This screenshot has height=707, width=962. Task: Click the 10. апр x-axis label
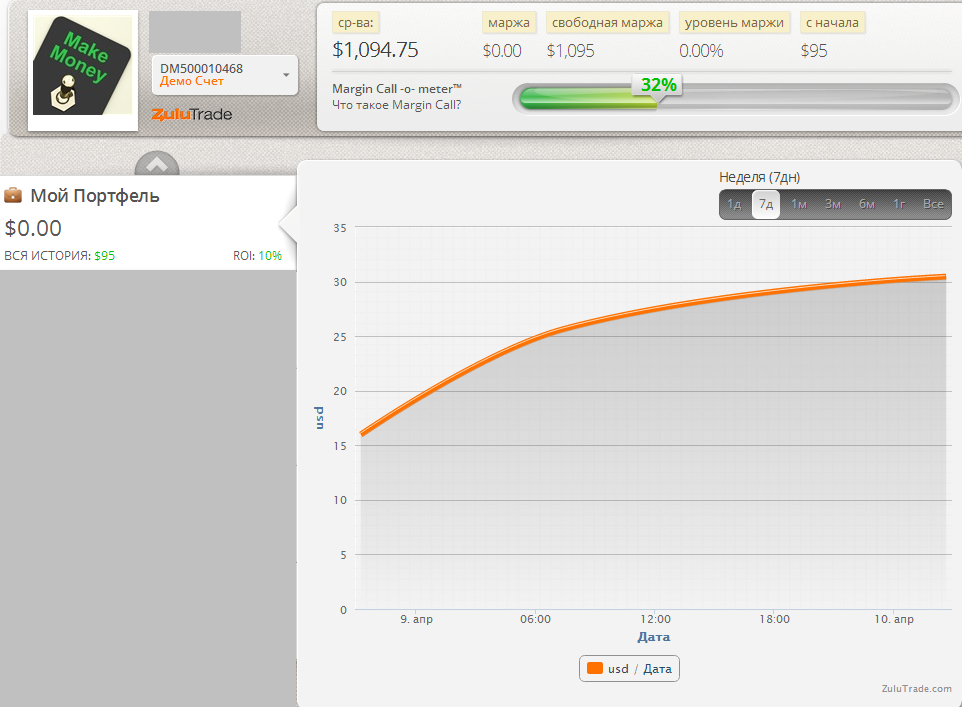pyautogui.click(x=894, y=619)
